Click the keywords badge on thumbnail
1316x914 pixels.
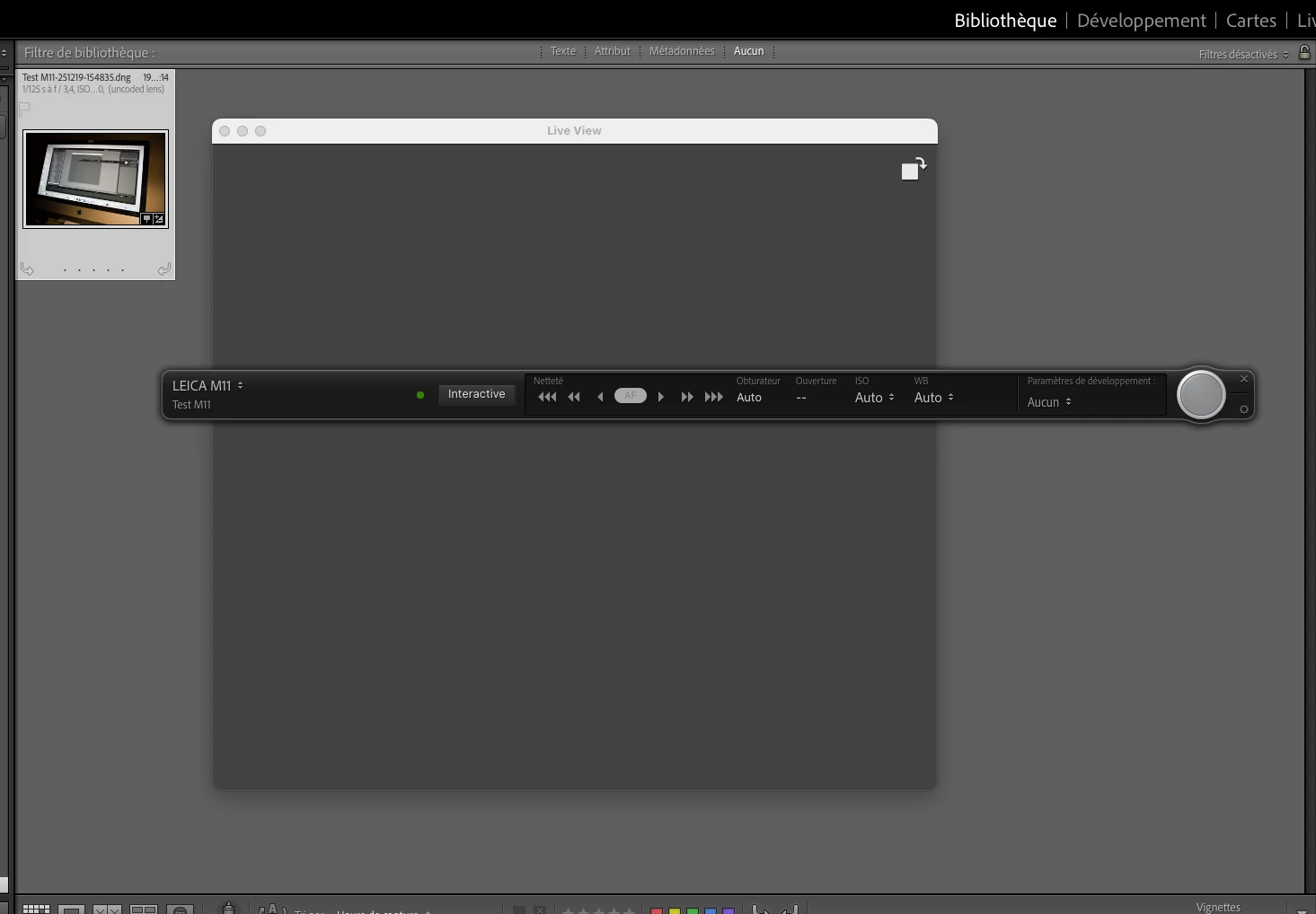click(147, 218)
